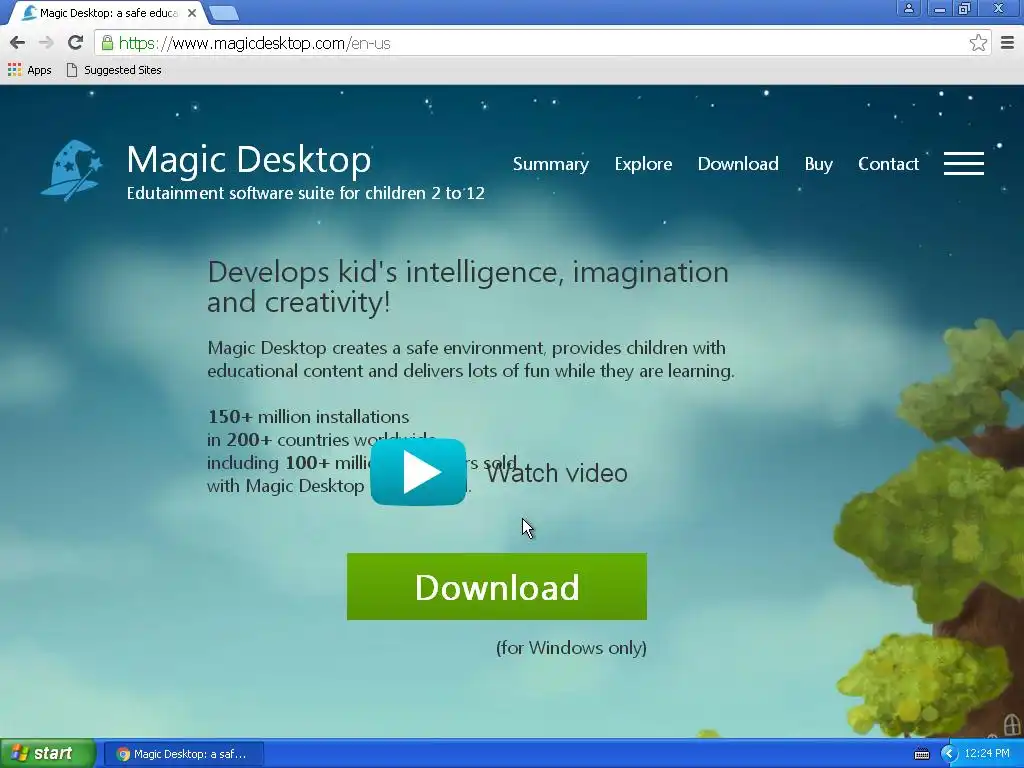This screenshot has width=1024, height=768.
Task: Open Download in site navigation
Action: [x=738, y=164]
